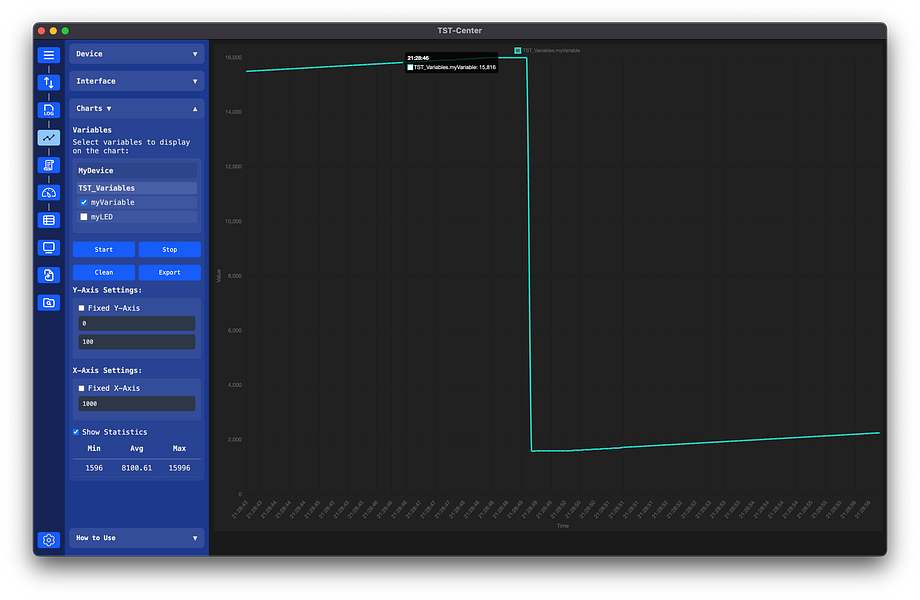Open the script scroll sidebar icon
This screenshot has height=600, width=920.
(49, 165)
